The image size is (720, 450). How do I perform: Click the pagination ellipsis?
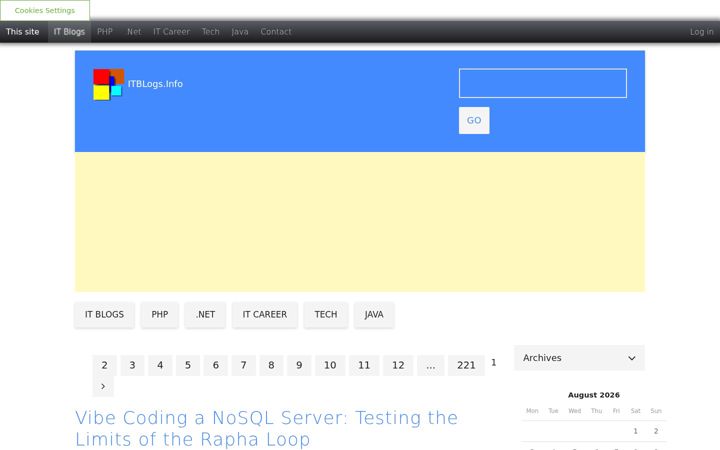(x=431, y=365)
